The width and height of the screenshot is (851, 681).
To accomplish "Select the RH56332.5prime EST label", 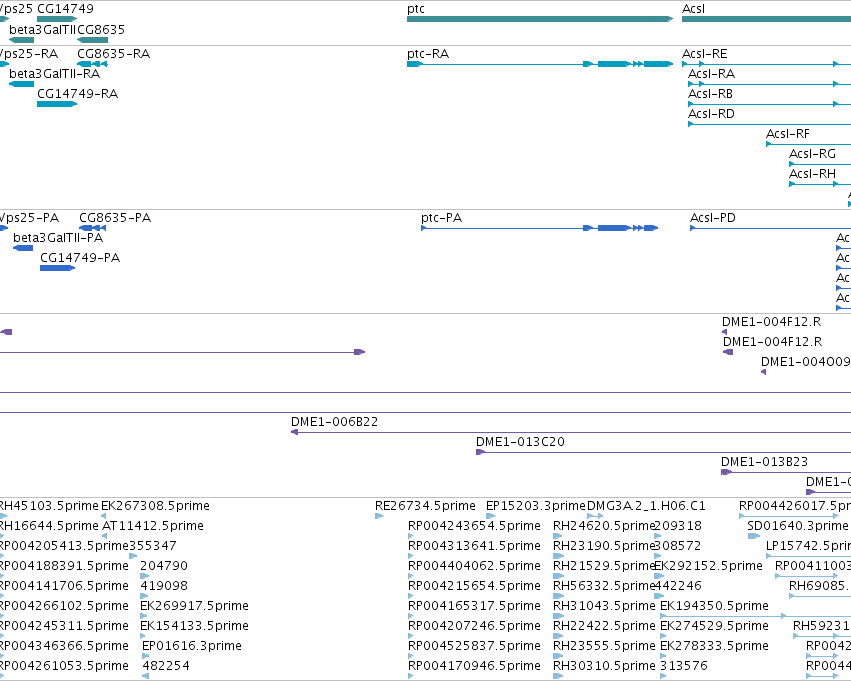I will [x=604, y=586].
